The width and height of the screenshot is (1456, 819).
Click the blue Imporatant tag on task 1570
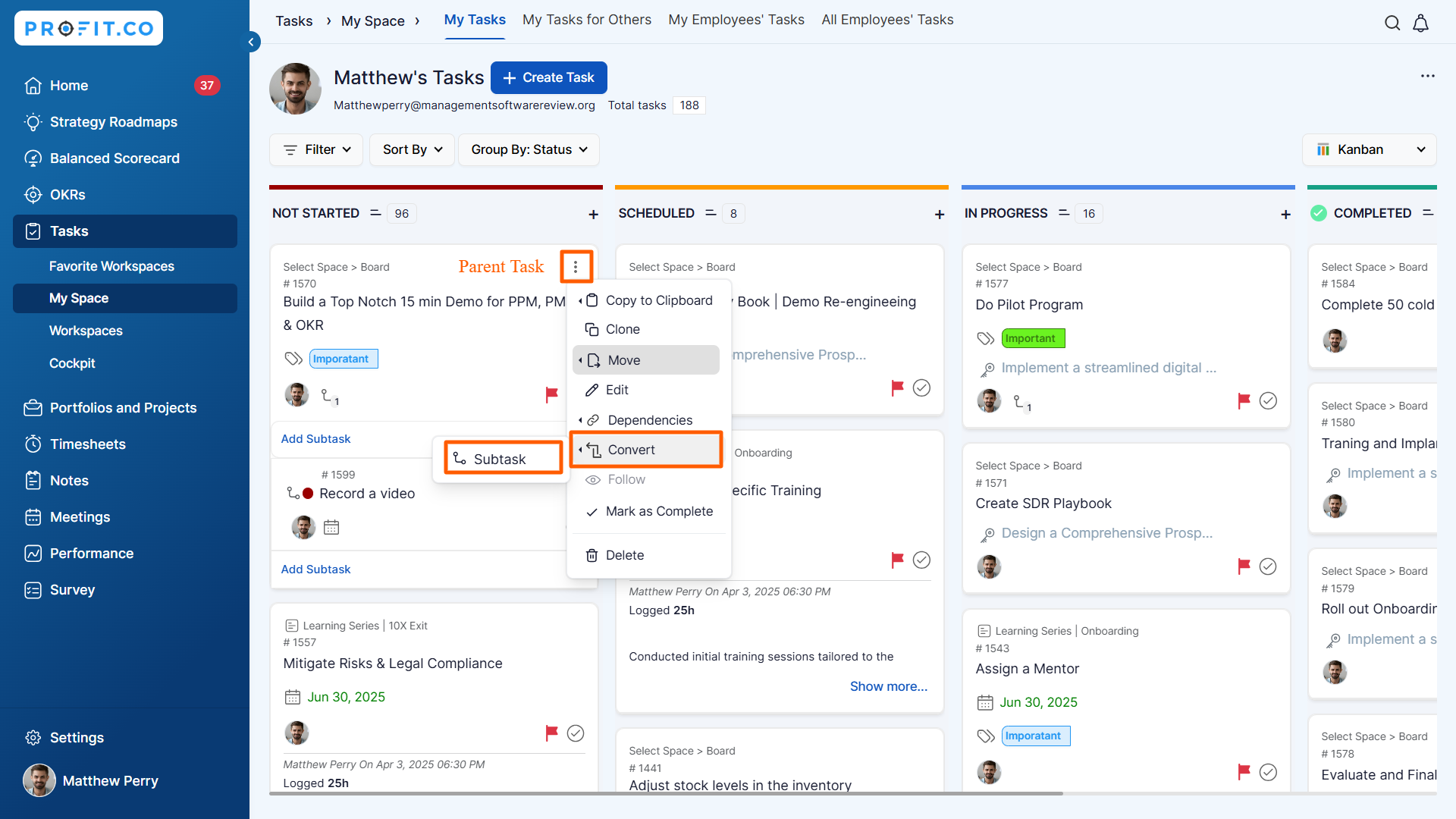tap(344, 359)
